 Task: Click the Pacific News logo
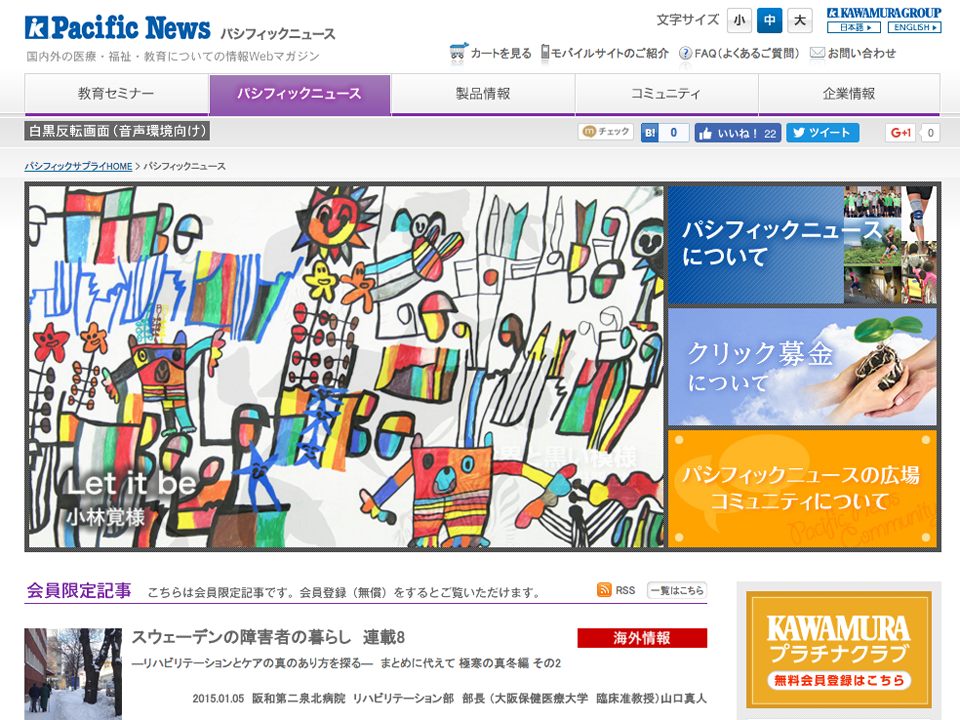click(x=118, y=28)
